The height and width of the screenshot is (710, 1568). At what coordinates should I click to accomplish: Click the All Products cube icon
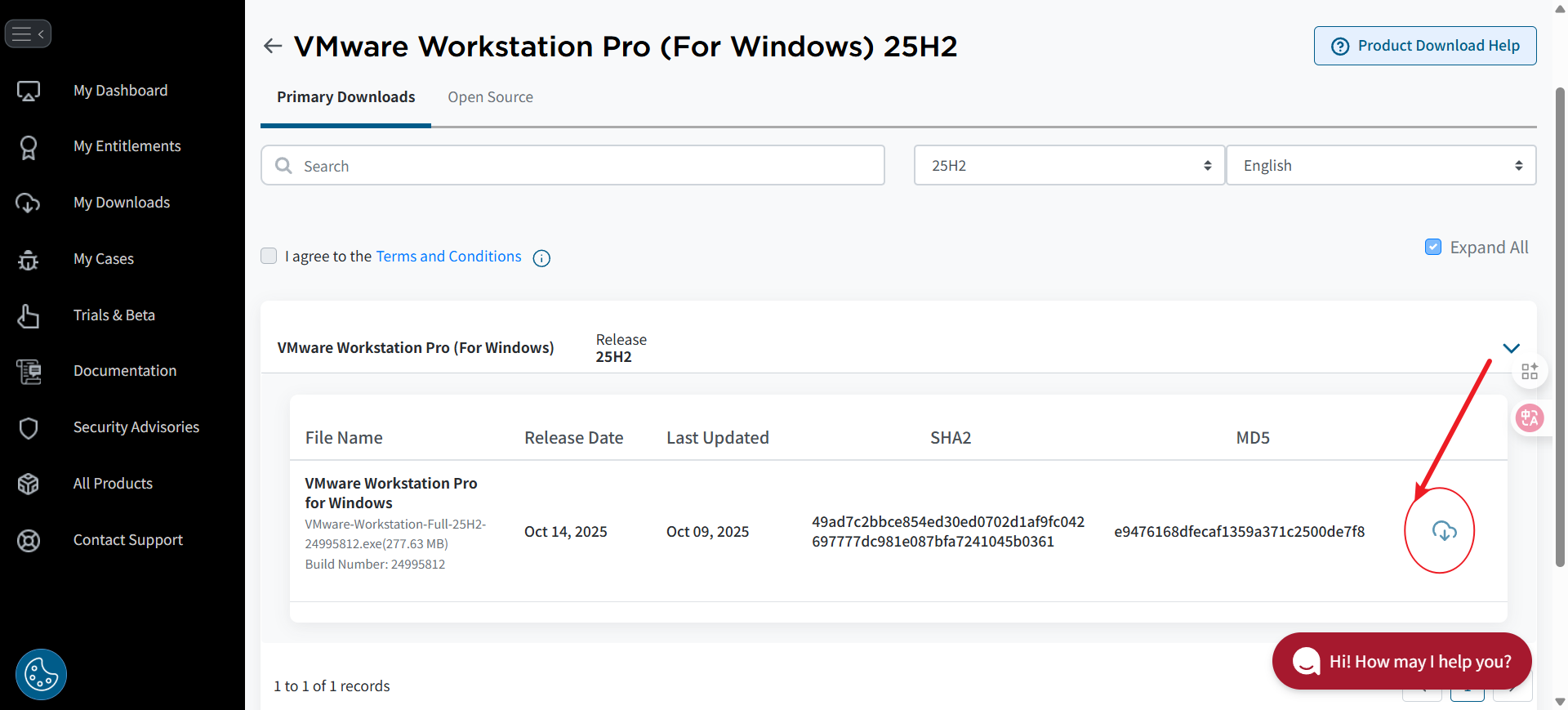29,484
